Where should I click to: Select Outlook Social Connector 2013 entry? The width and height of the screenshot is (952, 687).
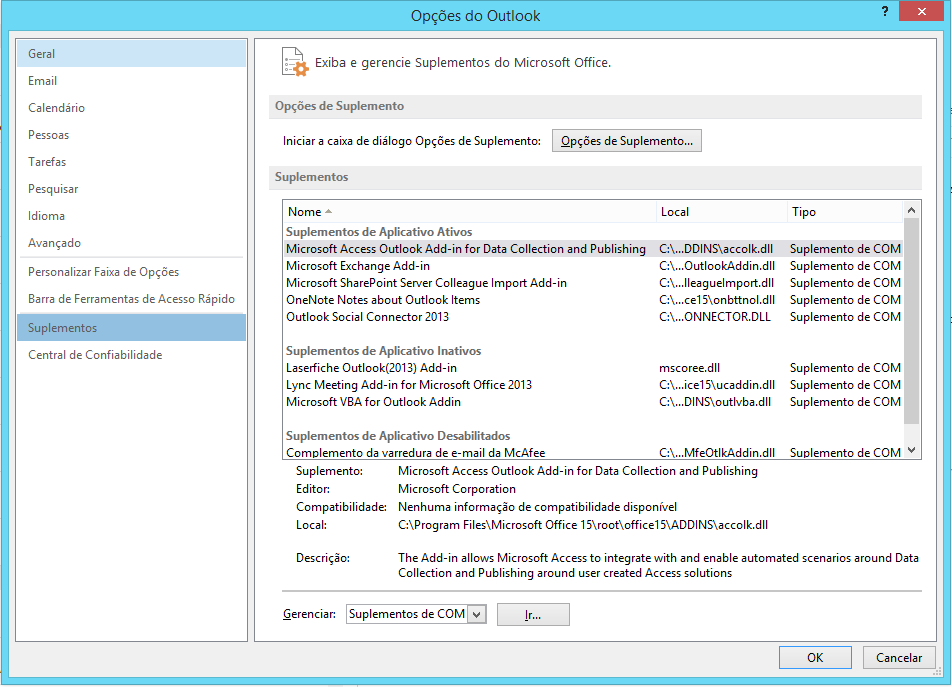click(367, 317)
